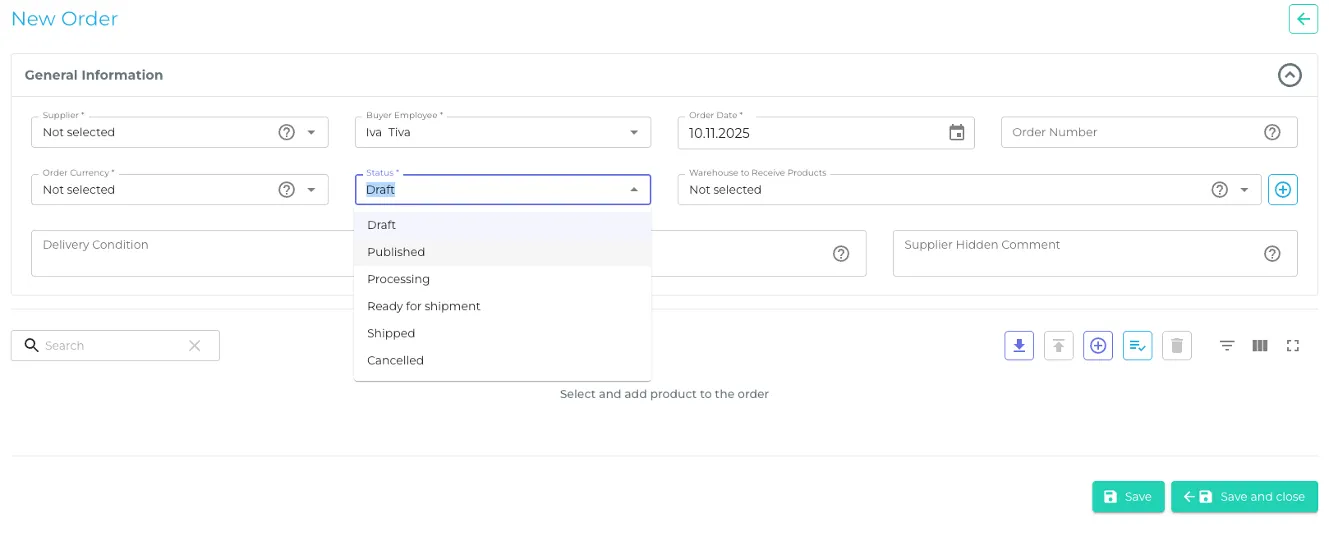Select Published status option
This screenshot has height=536, width=1330.
(396, 252)
